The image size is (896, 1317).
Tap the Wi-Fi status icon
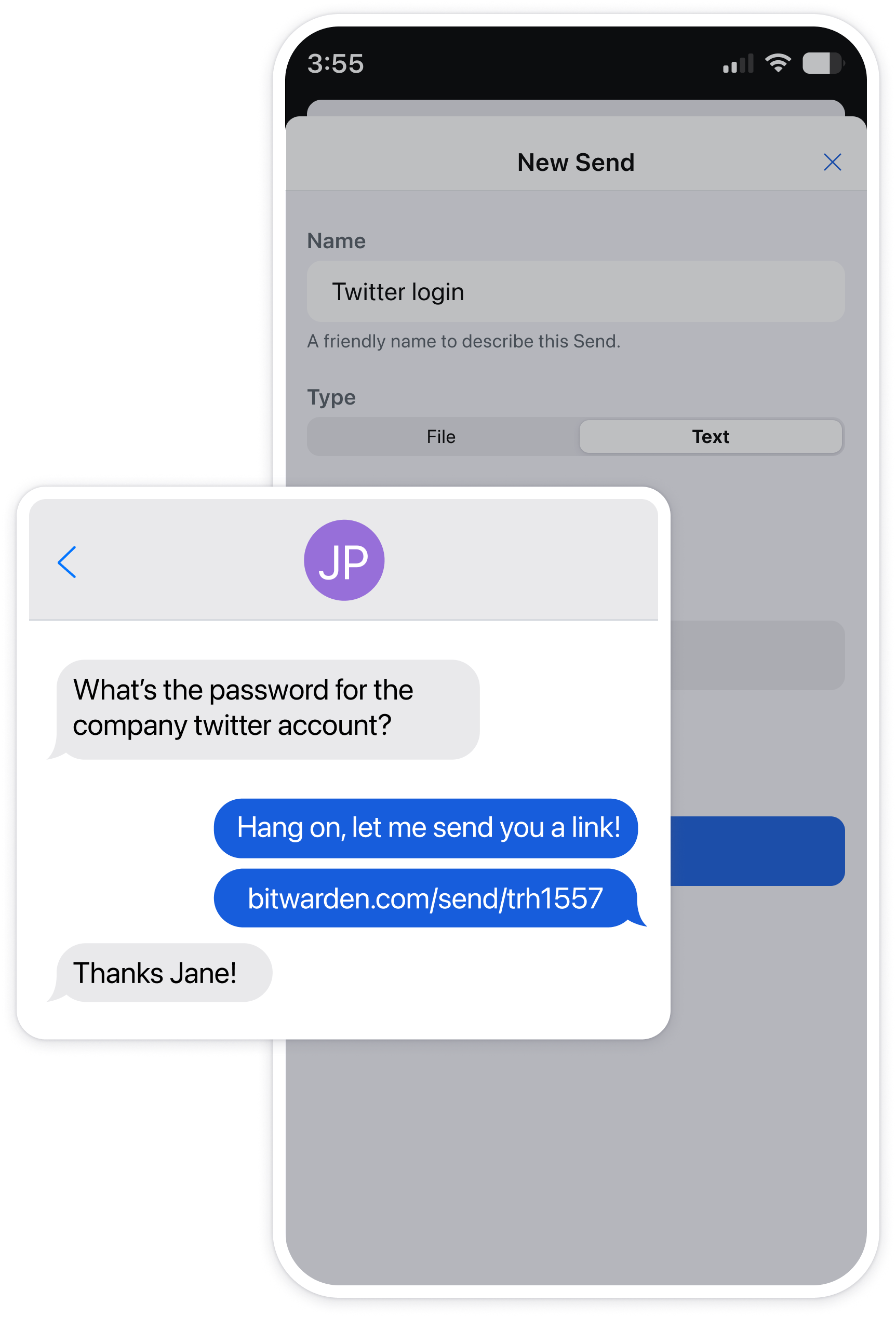778,63
